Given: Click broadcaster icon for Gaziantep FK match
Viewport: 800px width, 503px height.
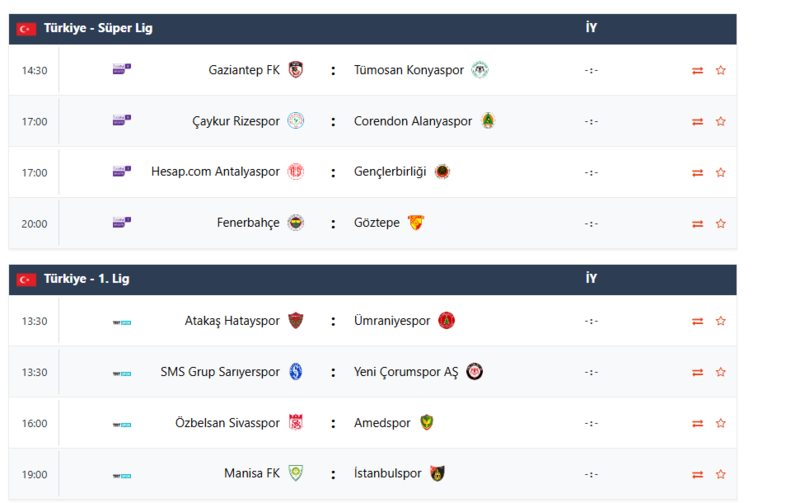Looking at the screenshot, I should tap(121, 70).
